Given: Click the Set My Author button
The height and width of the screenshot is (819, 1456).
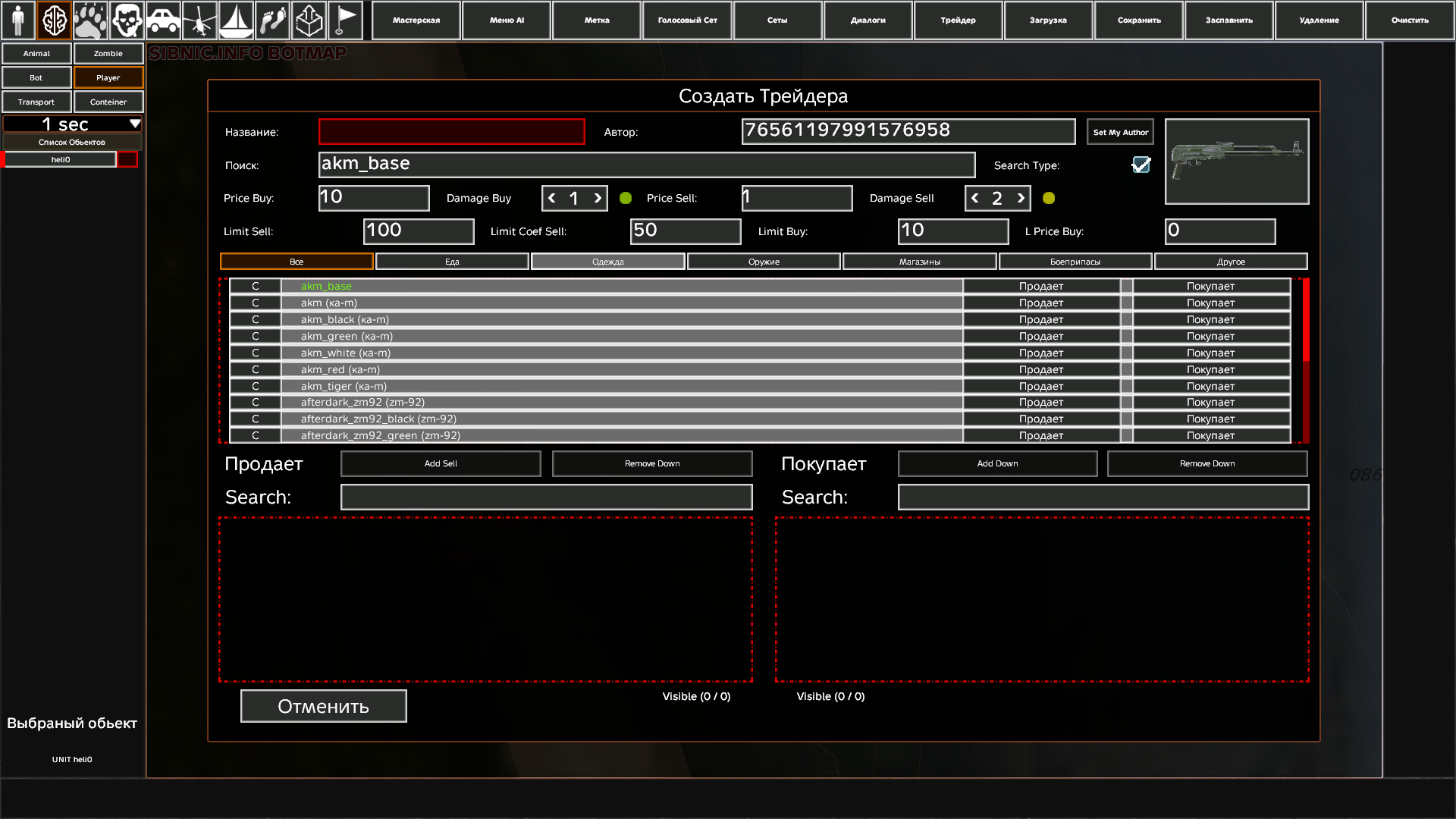Looking at the screenshot, I should [1120, 132].
